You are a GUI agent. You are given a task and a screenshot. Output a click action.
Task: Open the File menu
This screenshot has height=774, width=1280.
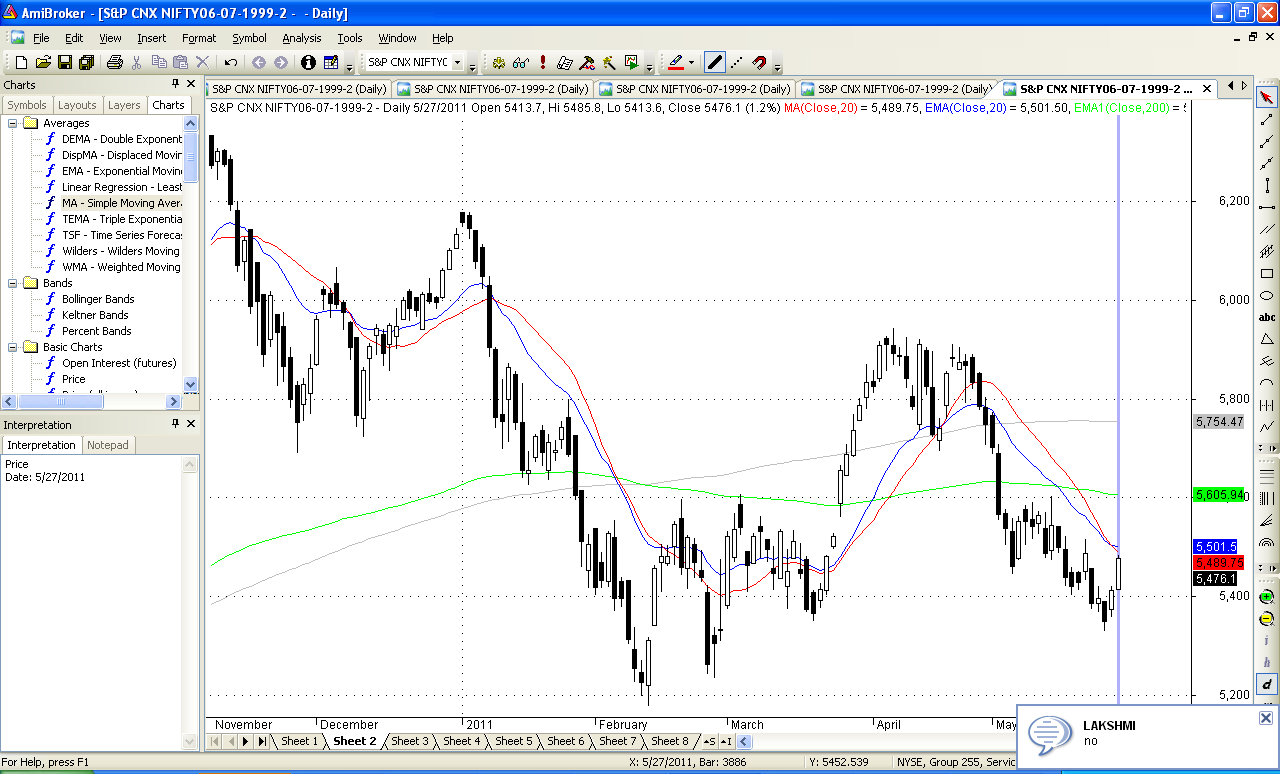click(41, 38)
